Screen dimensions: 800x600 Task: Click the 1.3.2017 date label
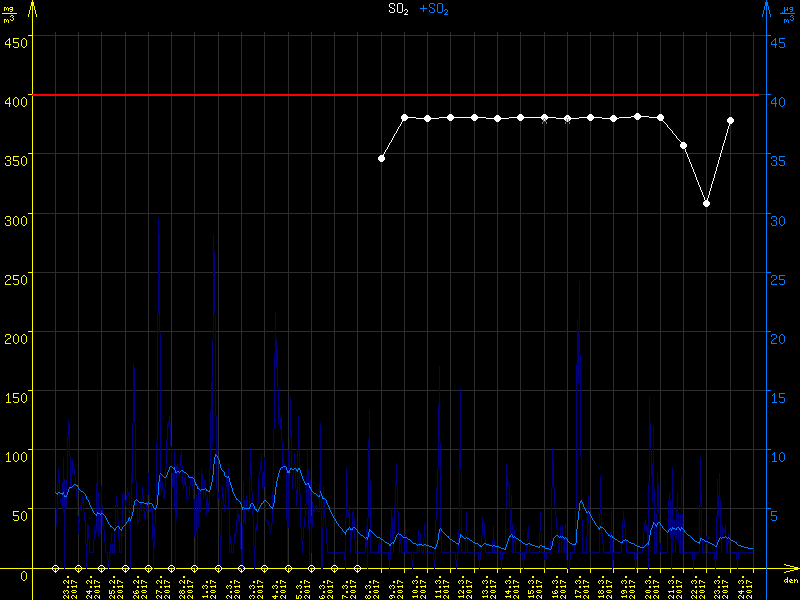coord(207,586)
